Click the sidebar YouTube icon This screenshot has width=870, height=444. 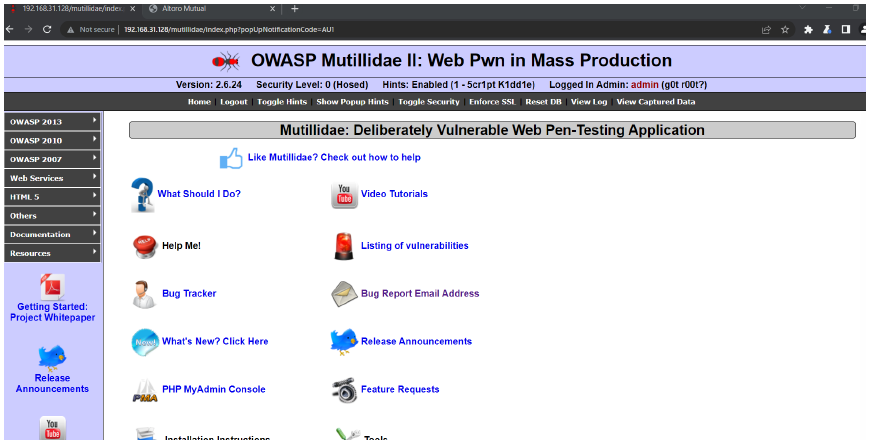[x=52, y=428]
